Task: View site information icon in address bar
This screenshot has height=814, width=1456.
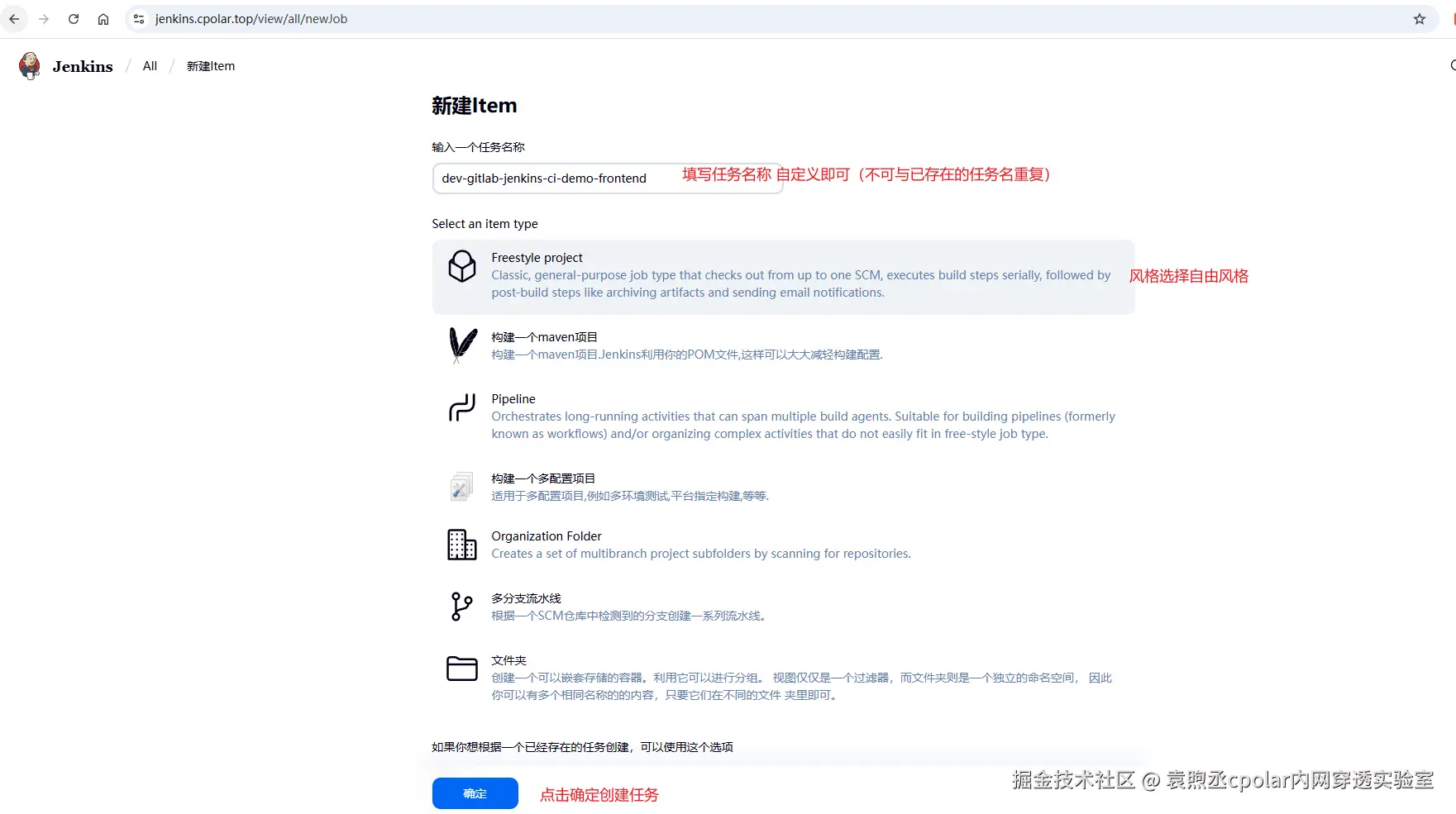Action: [x=139, y=19]
